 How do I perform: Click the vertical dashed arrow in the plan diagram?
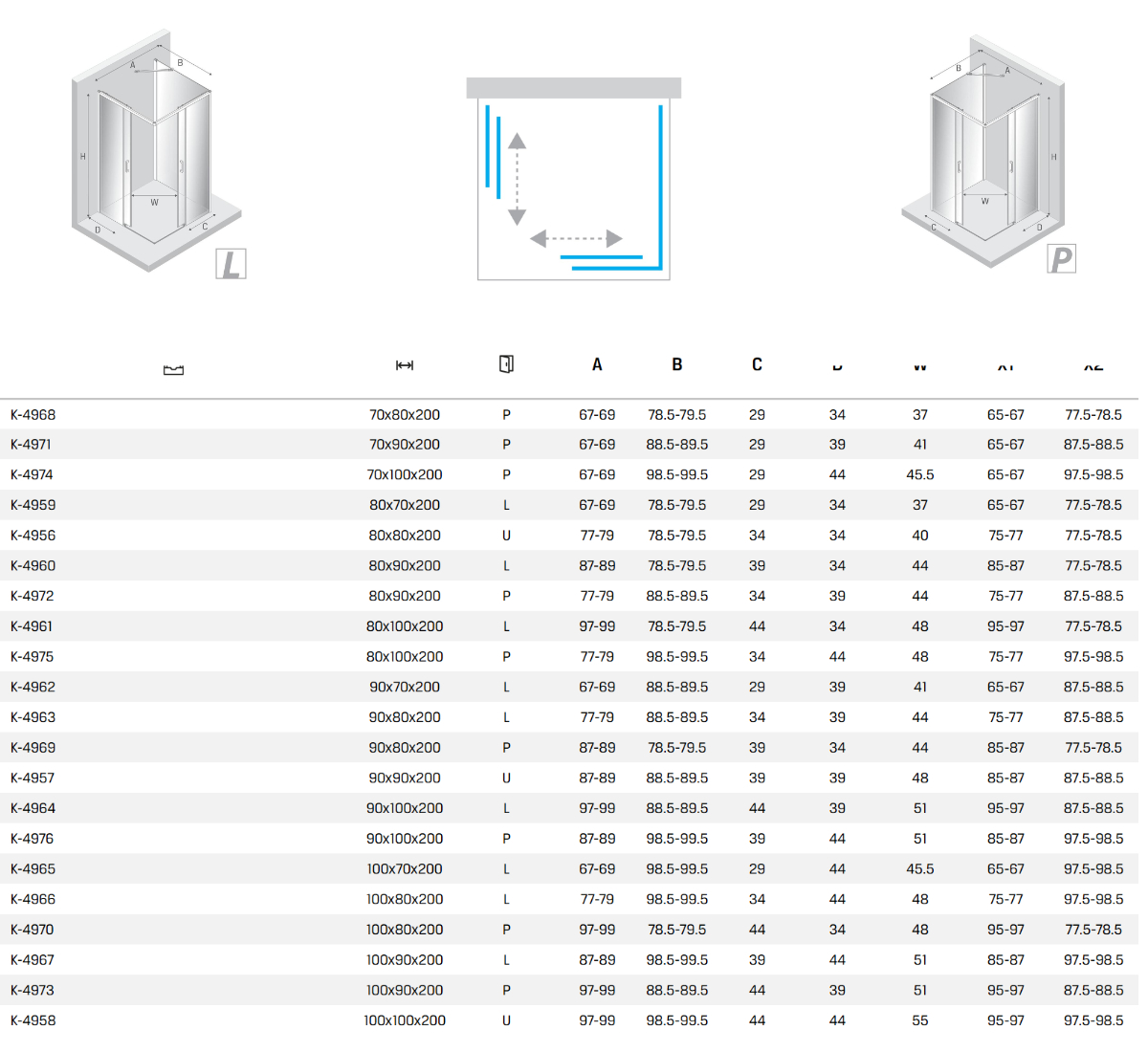click(517, 179)
